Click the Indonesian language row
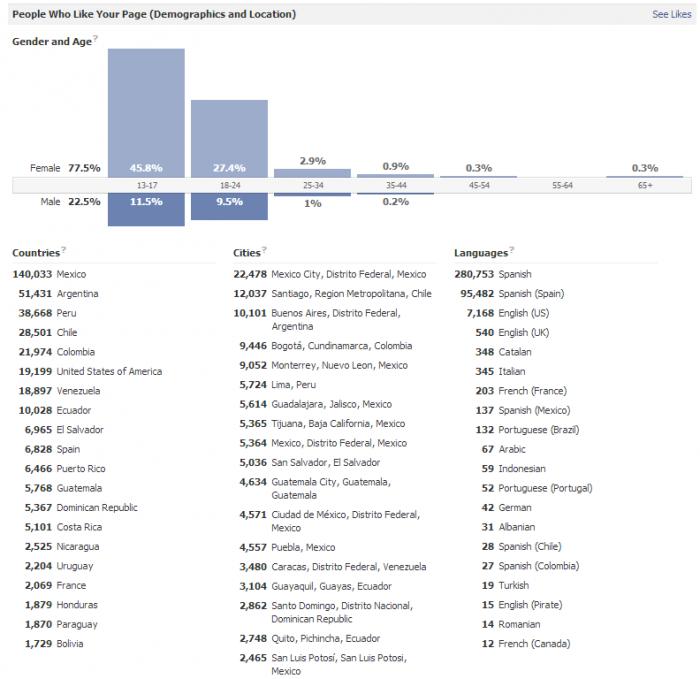This screenshot has height=679, width=700. coord(514,469)
